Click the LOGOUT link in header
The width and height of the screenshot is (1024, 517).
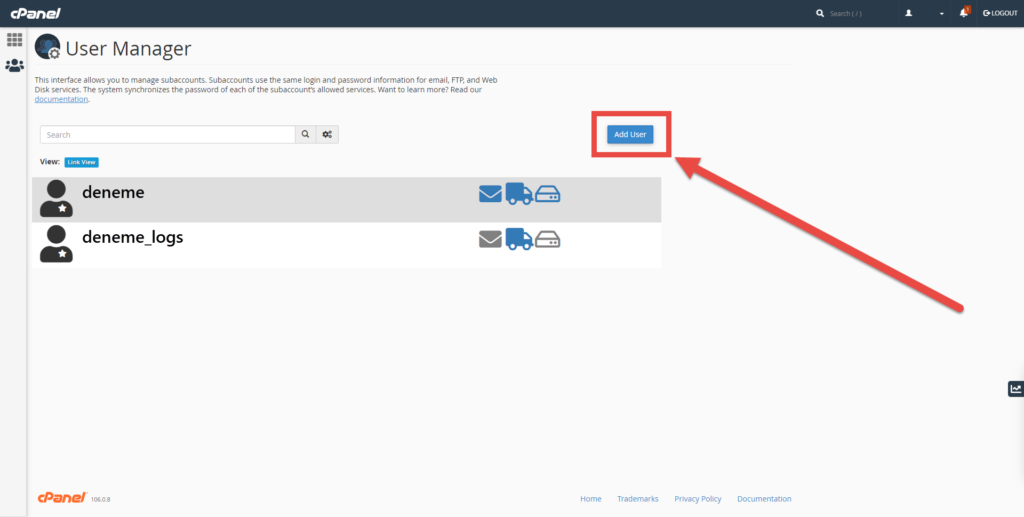(1000, 13)
